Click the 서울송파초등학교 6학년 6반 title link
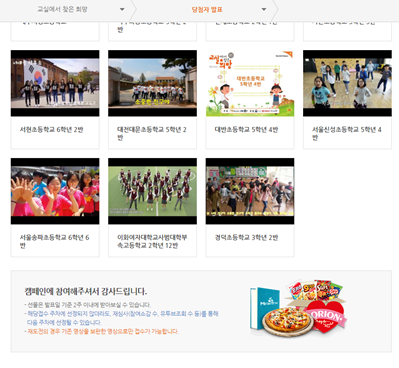The image size is (399, 368). (54, 241)
